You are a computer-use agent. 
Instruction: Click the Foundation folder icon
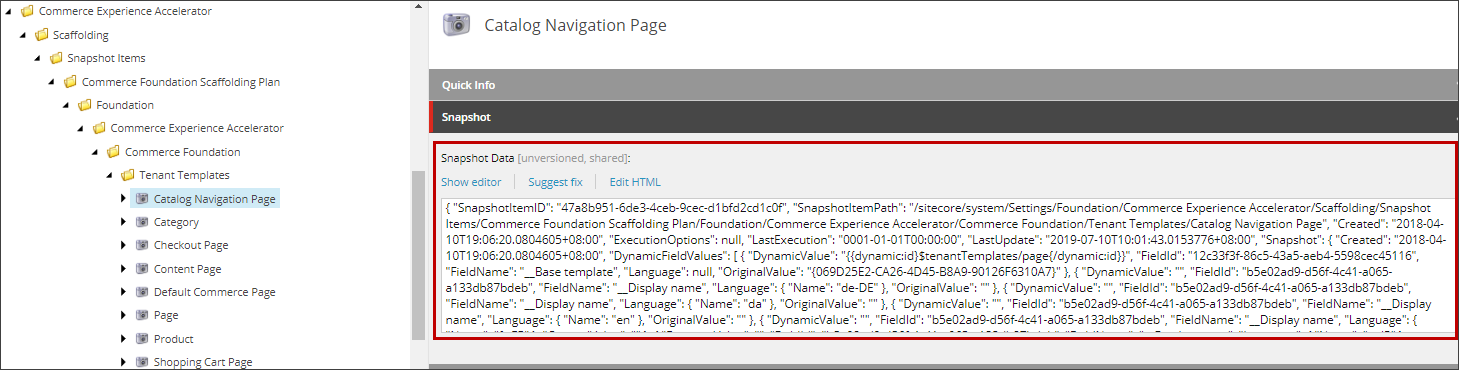[85, 105]
